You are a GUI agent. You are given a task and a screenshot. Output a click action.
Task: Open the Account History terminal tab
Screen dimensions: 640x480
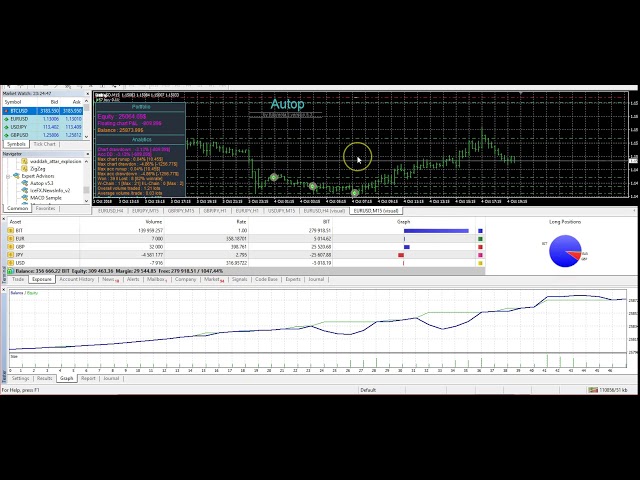click(x=77, y=280)
